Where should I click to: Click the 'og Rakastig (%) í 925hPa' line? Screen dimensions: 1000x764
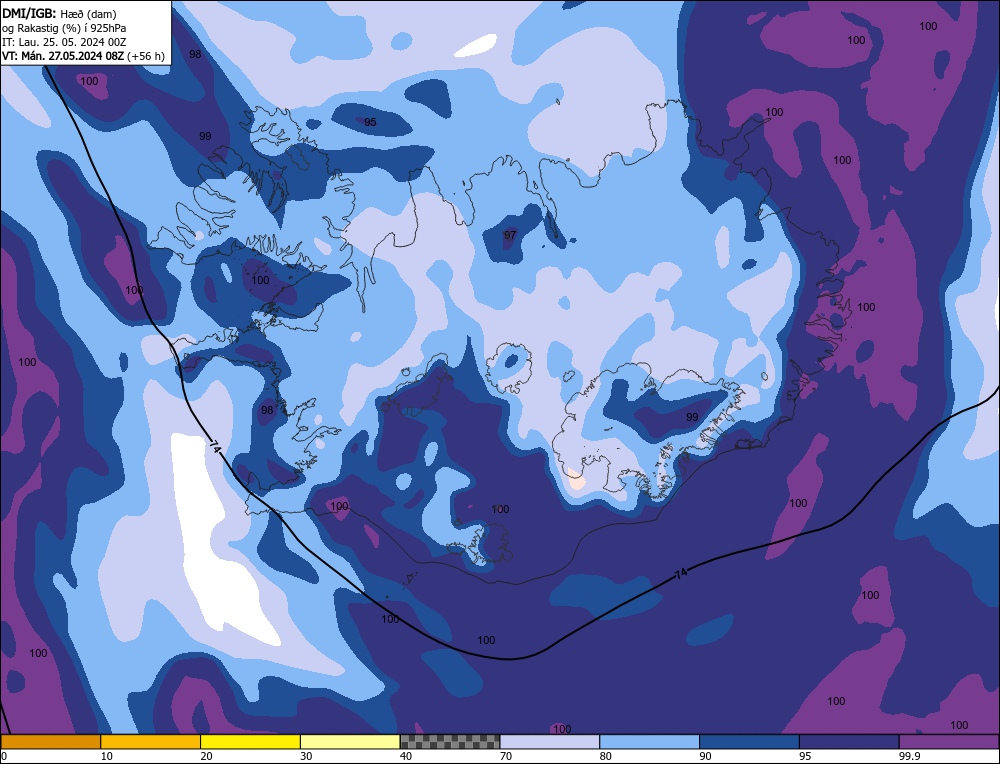(x=64, y=28)
